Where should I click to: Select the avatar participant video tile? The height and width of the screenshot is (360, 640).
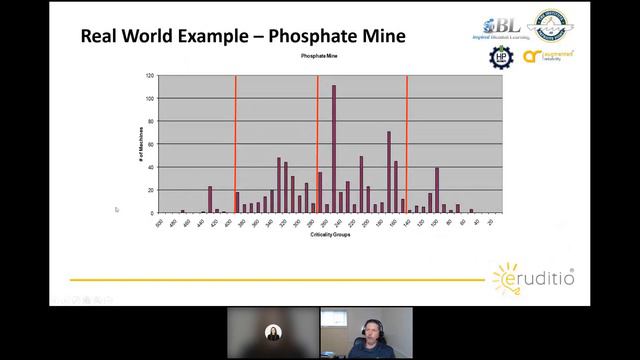(x=273, y=333)
